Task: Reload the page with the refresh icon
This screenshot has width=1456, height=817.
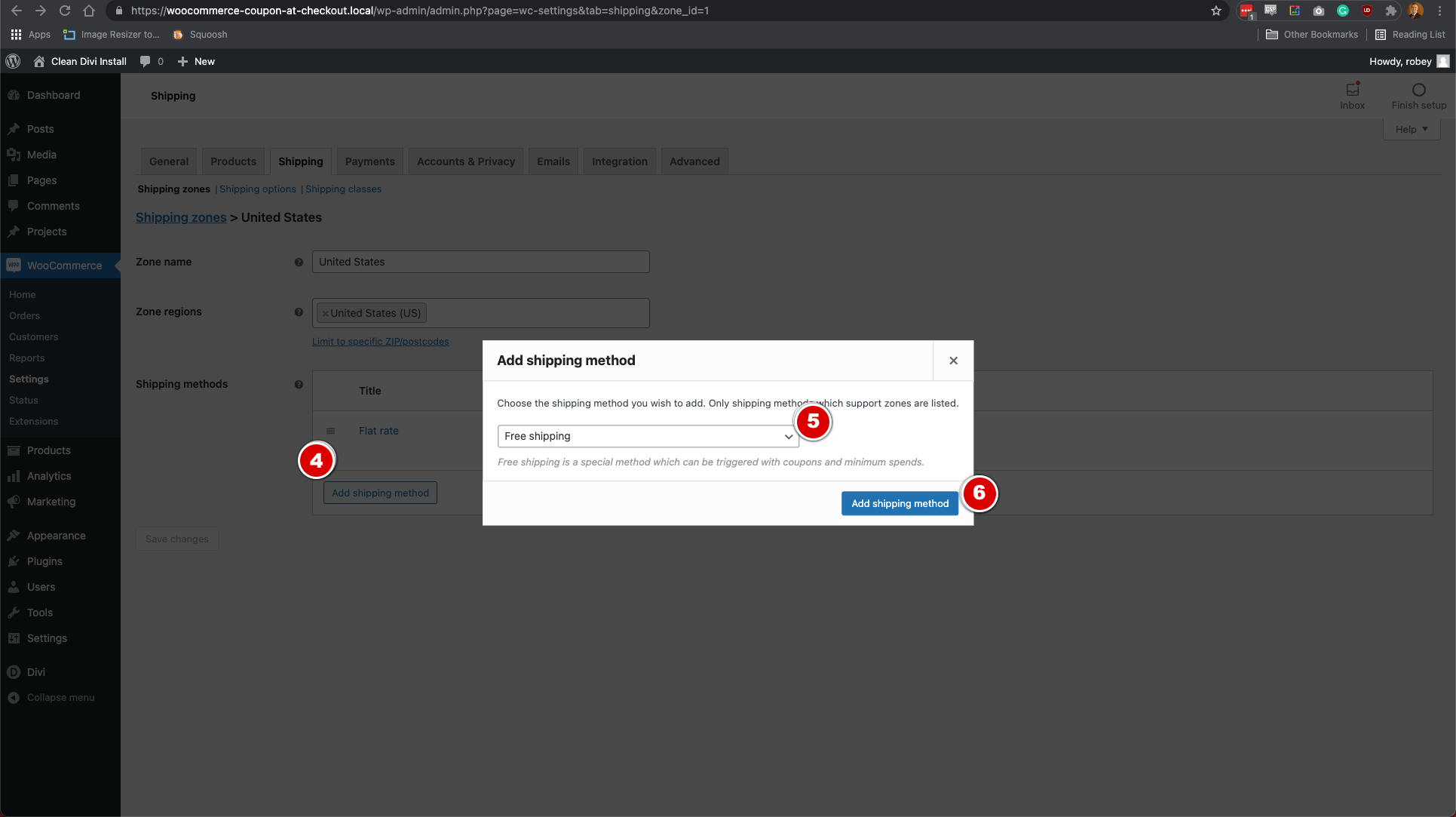Action: coord(65,11)
